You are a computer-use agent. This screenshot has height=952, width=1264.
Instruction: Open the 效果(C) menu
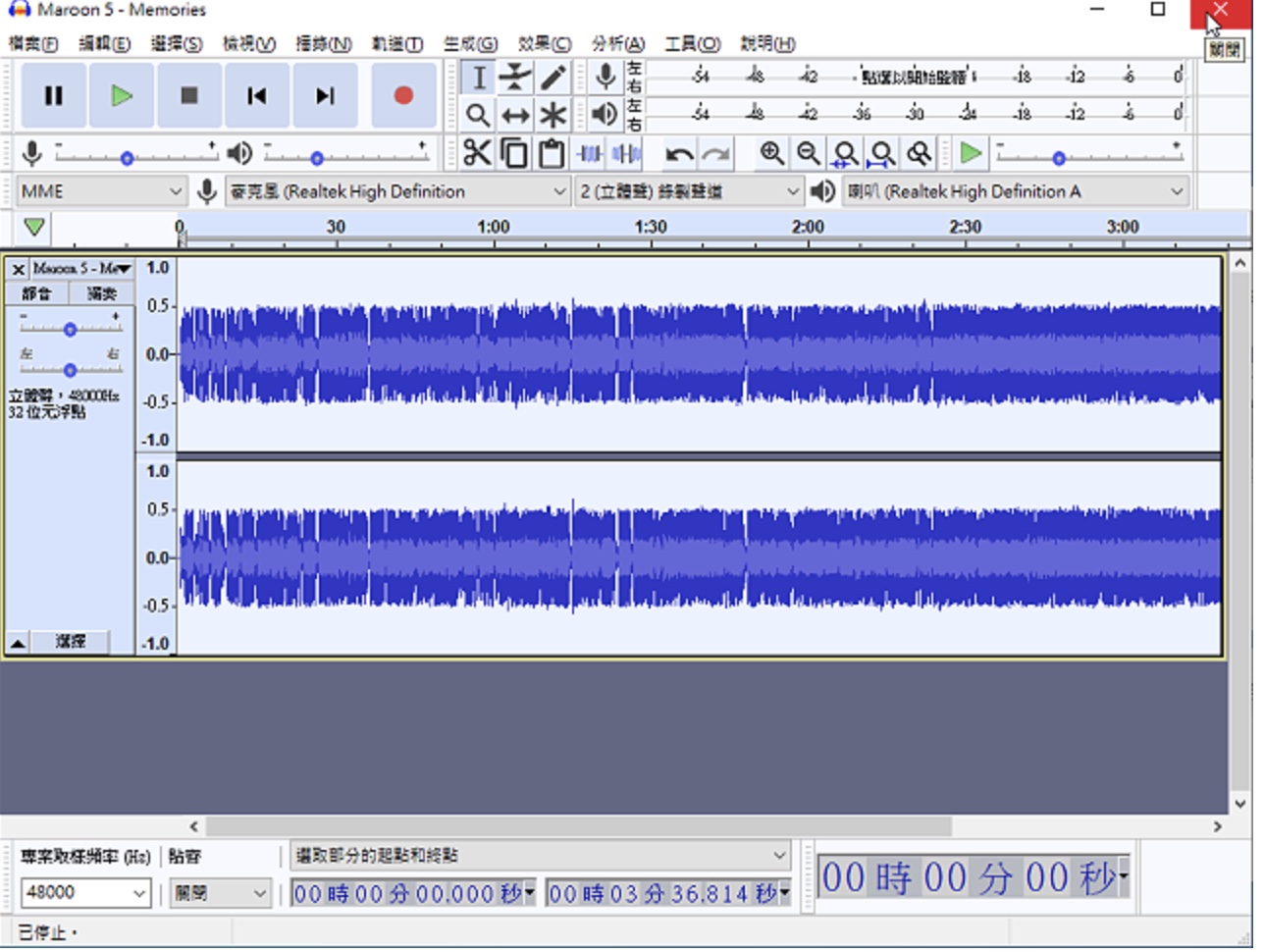click(545, 44)
